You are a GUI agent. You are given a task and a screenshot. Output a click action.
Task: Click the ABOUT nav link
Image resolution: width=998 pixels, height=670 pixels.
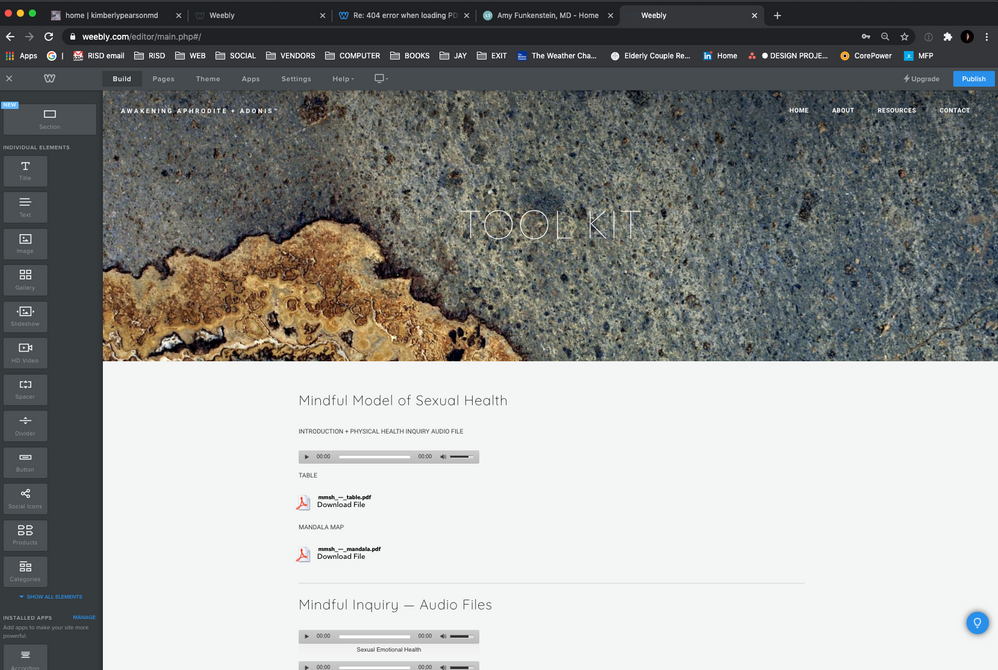tap(843, 111)
